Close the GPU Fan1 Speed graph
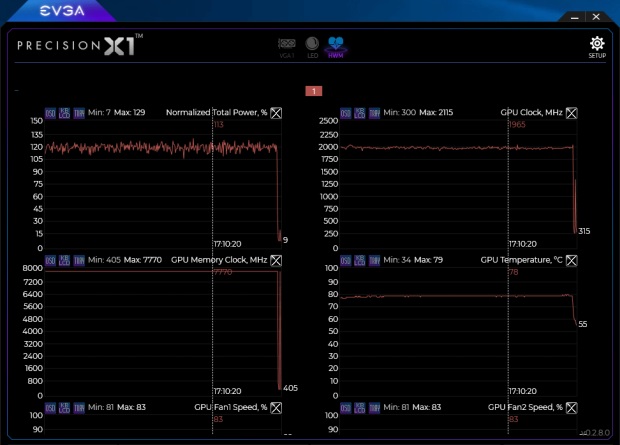Image resolution: width=620 pixels, height=445 pixels. 276,407
